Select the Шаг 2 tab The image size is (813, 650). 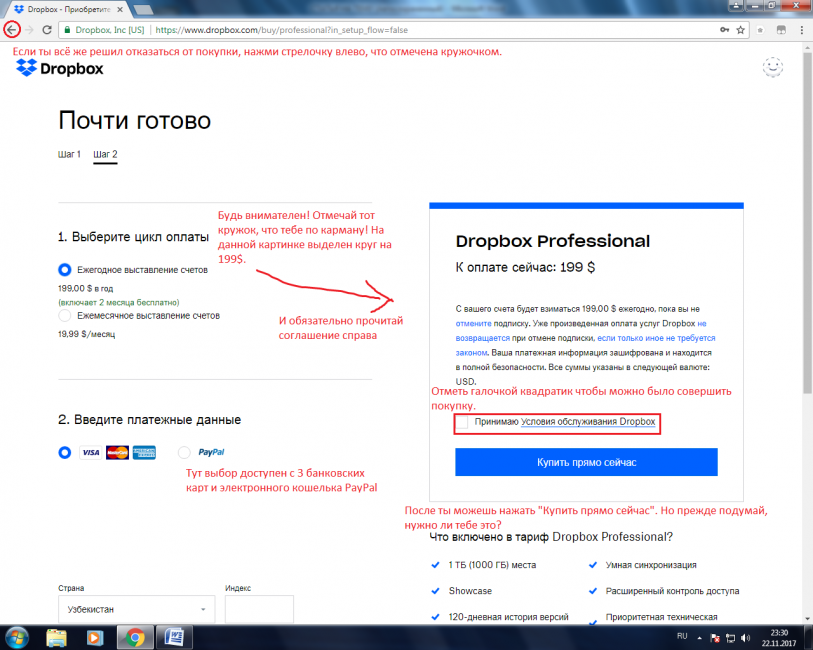point(105,154)
